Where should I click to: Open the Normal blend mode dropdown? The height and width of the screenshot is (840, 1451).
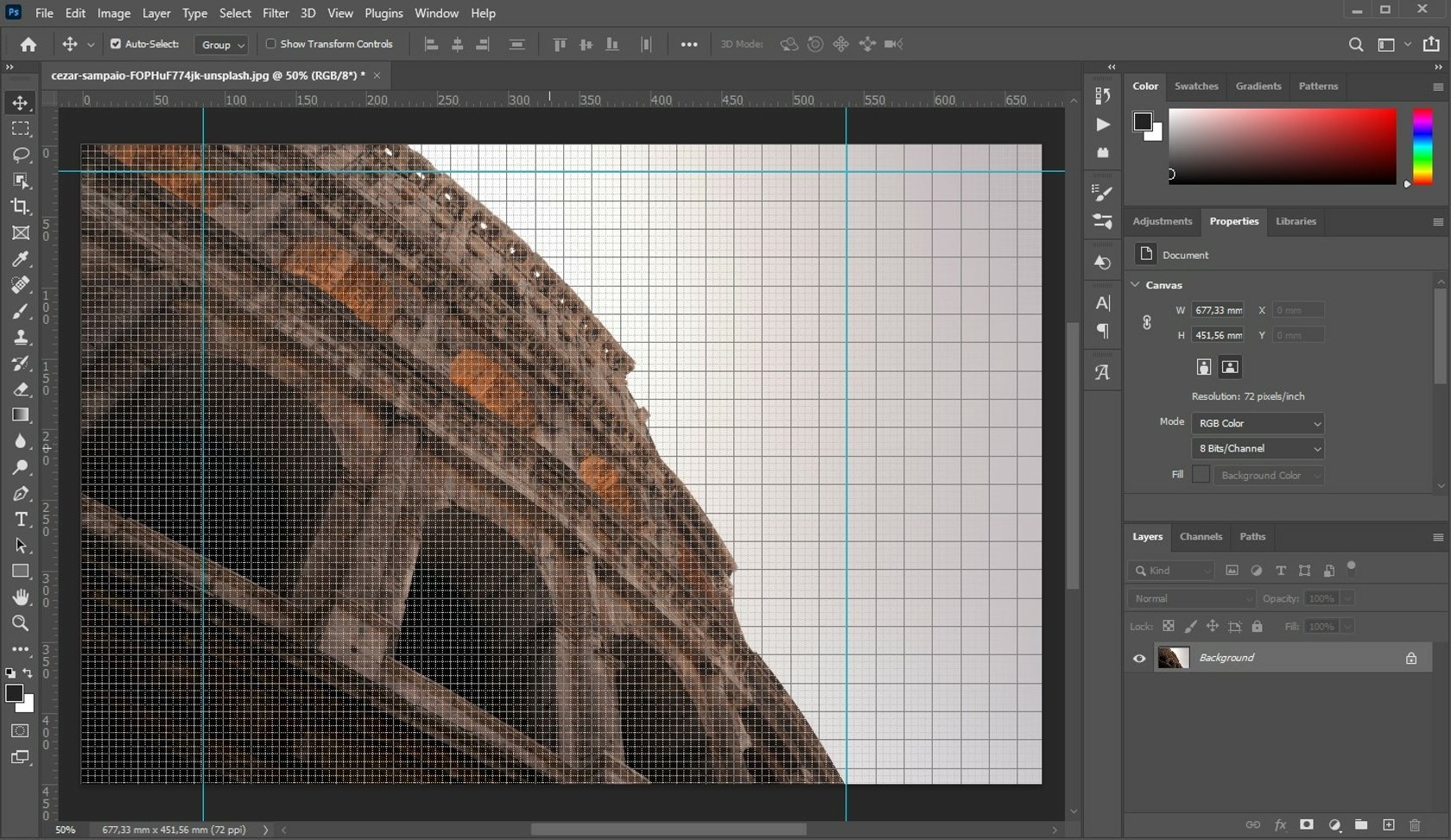pyautogui.click(x=1191, y=598)
